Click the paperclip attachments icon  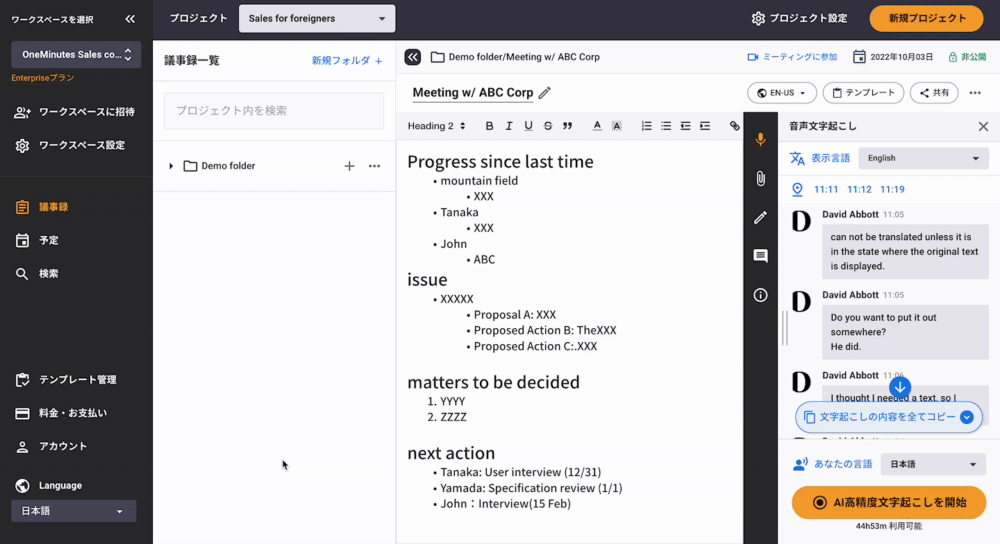click(x=760, y=179)
